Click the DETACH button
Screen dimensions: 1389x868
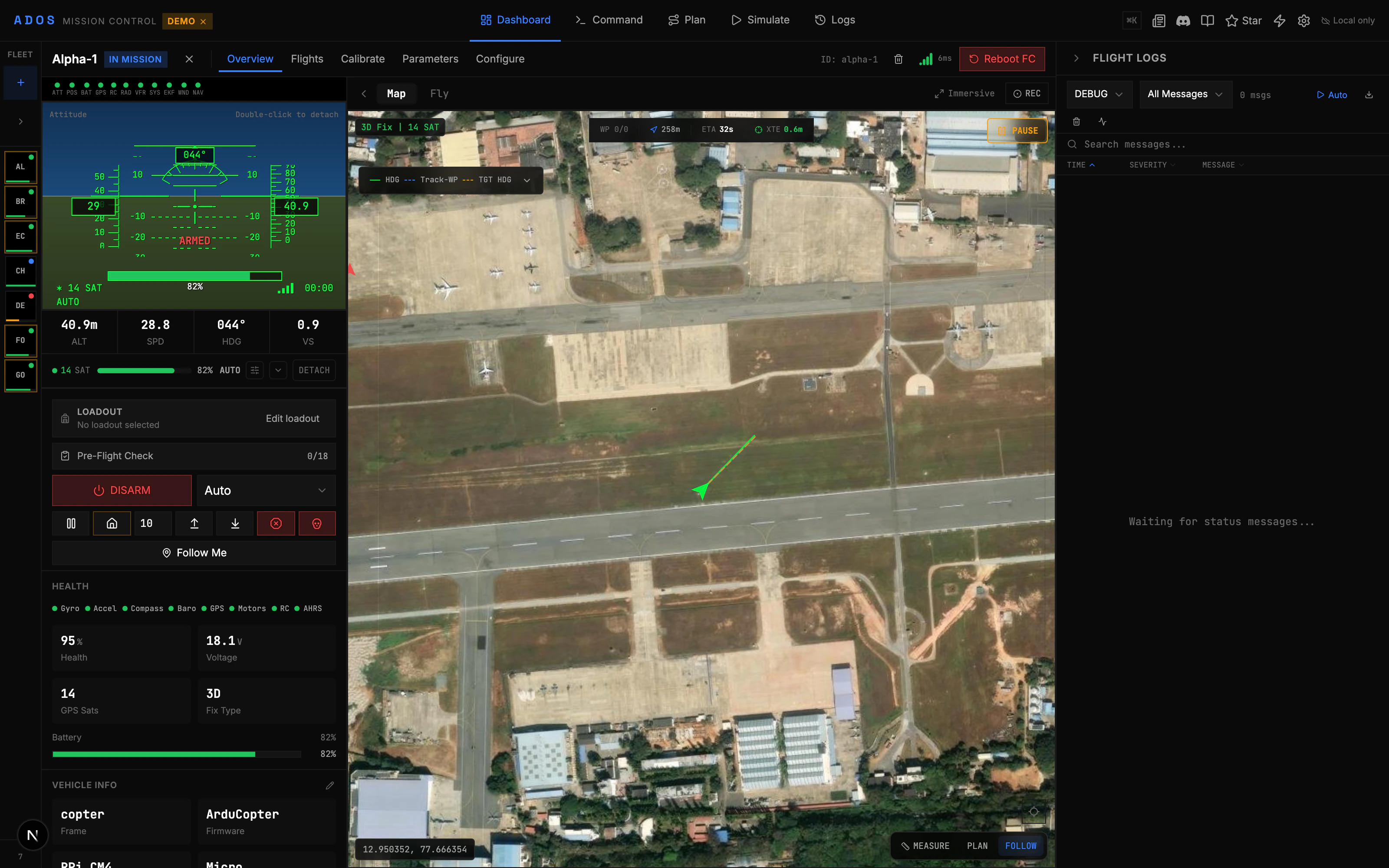click(x=314, y=370)
